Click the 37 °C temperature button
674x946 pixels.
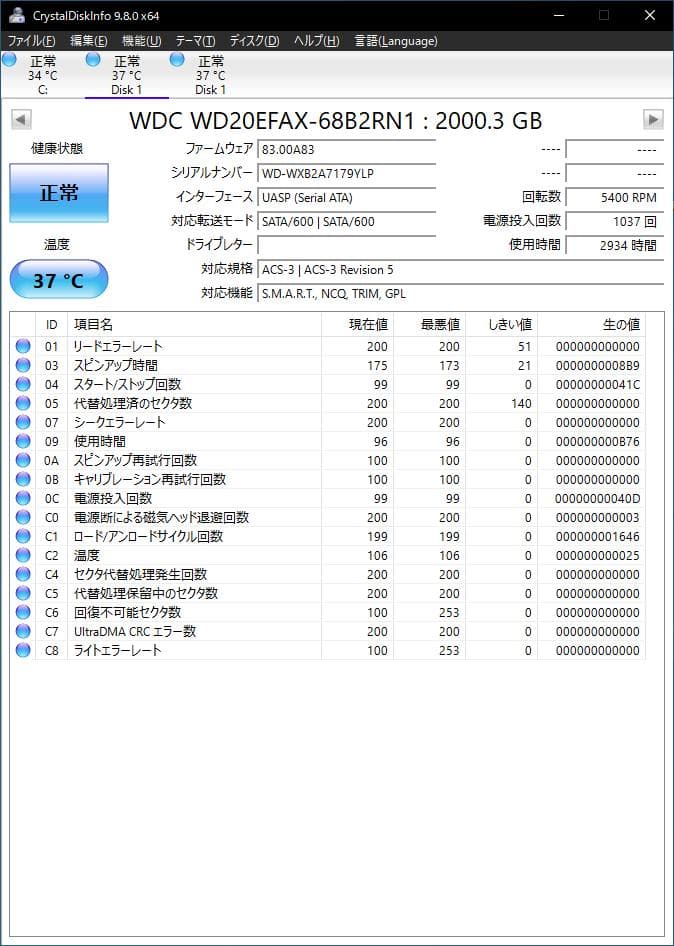point(59,279)
